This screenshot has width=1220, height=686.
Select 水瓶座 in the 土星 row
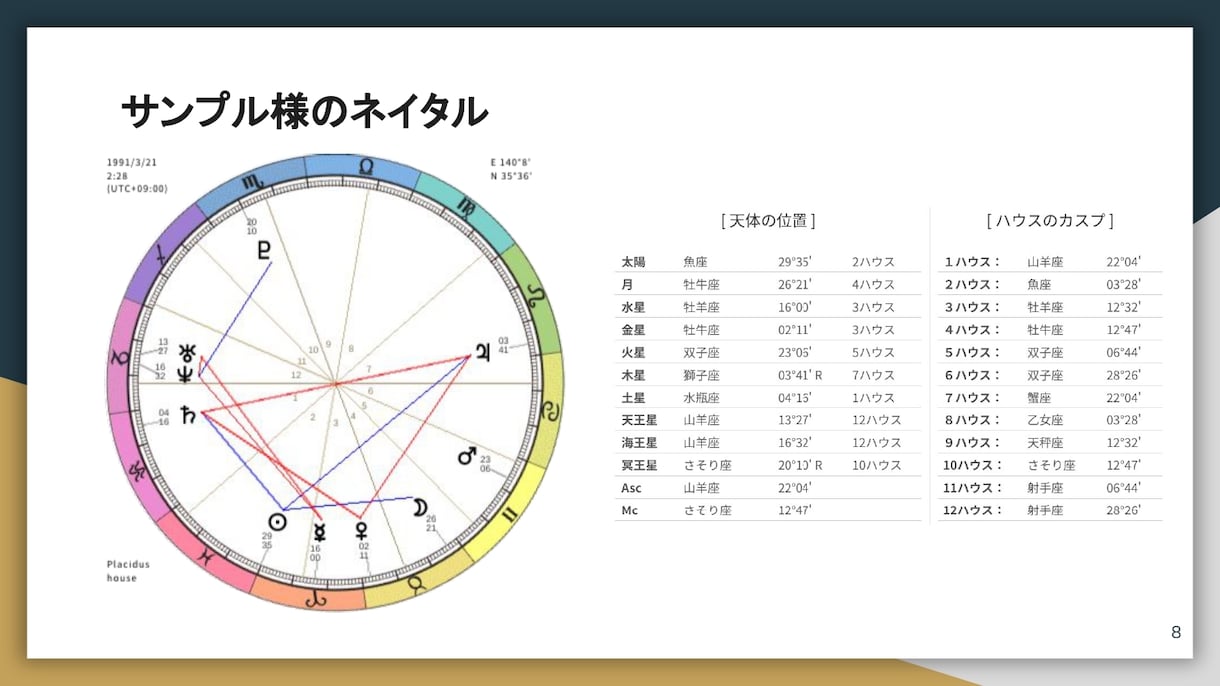[701, 398]
